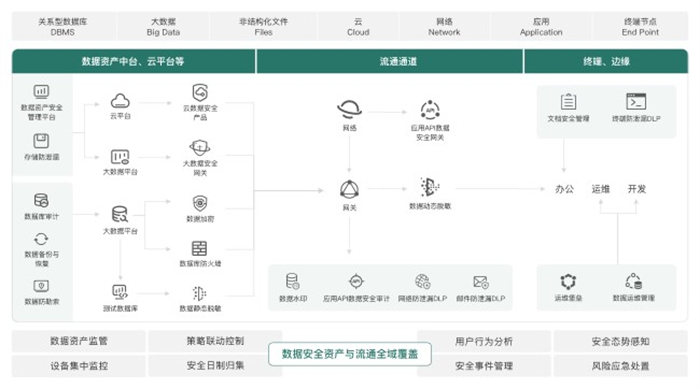This screenshot has width=700, height=389.
Task: Click the 云平台 cloud icon
Action: point(120,100)
